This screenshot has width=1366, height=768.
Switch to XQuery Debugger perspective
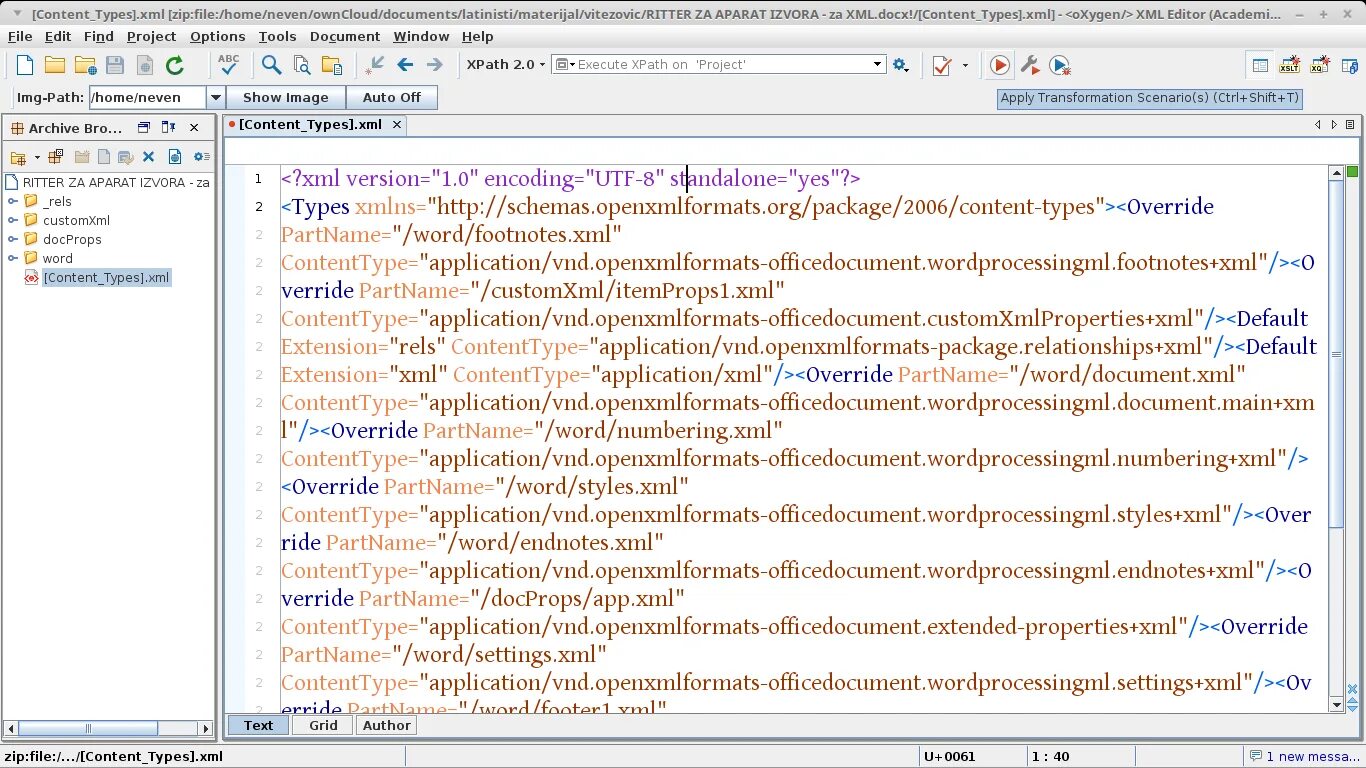[1320, 65]
